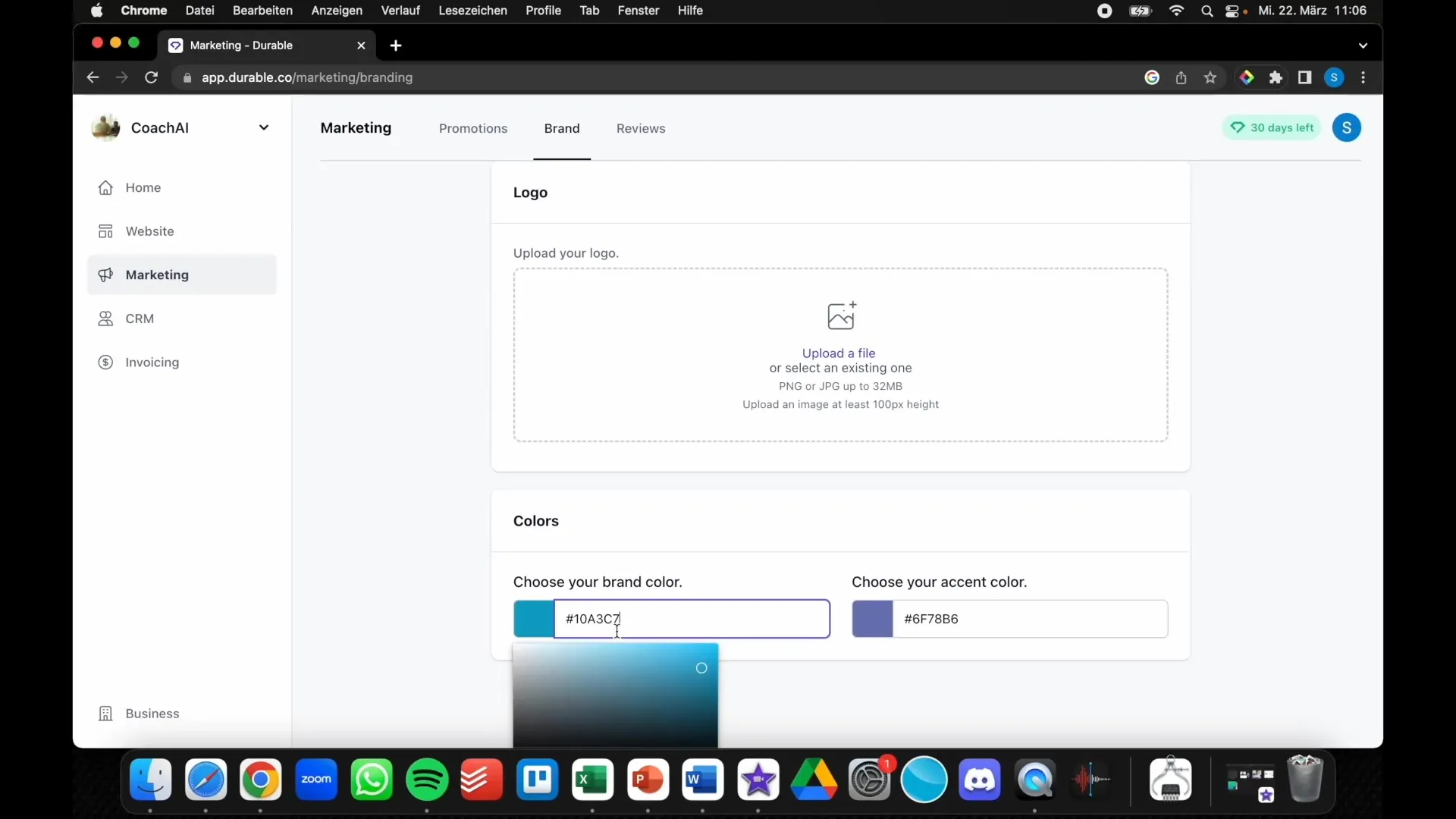Image resolution: width=1456 pixels, height=819 pixels.
Task: Click Upload a file link for logo
Action: pyautogui.click(x=838, y=353)
